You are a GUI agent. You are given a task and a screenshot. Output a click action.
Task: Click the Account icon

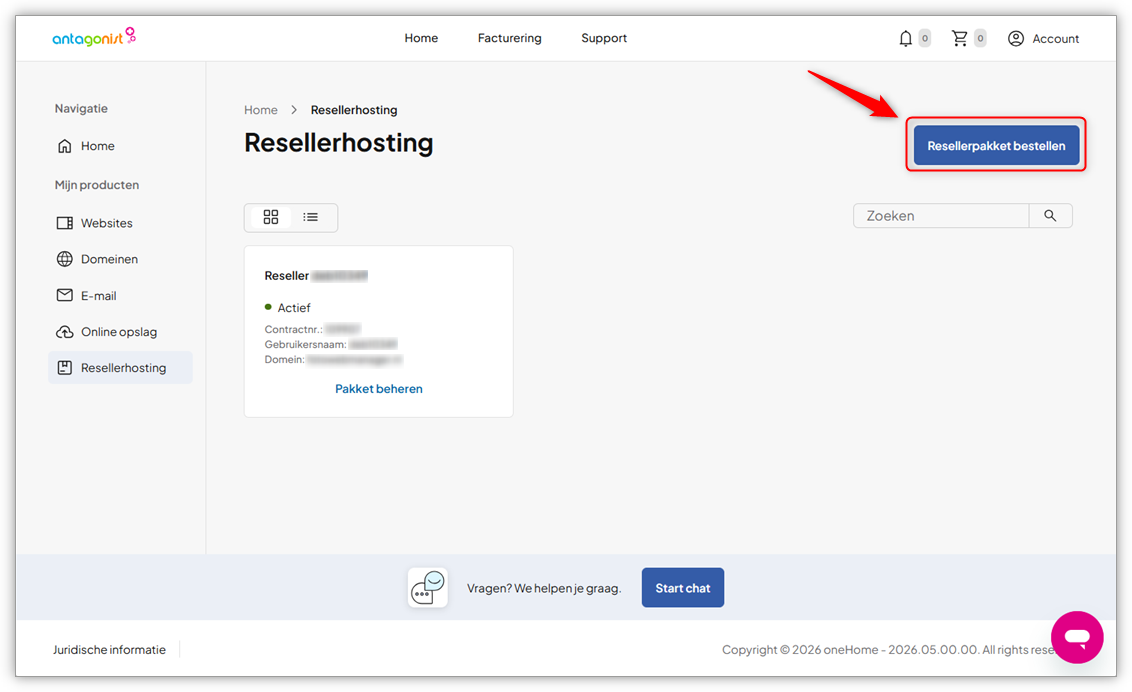click(x=1016, y=38)
